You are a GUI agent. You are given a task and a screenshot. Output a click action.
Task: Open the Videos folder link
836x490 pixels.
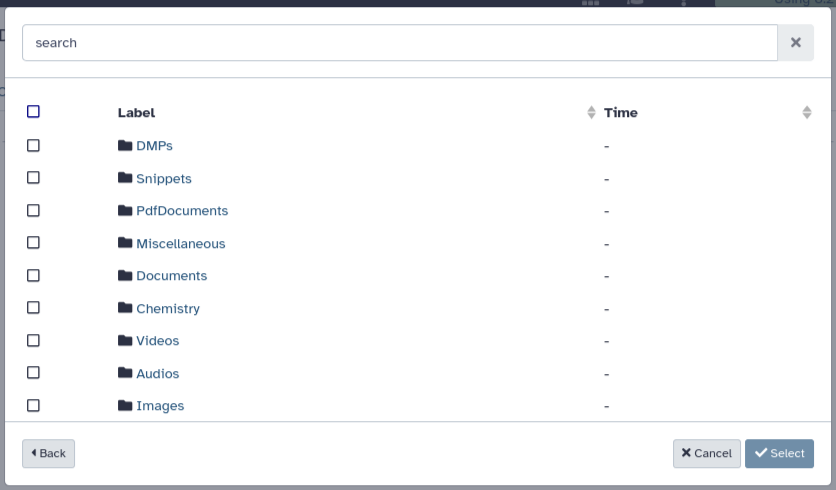pos(157,341)
